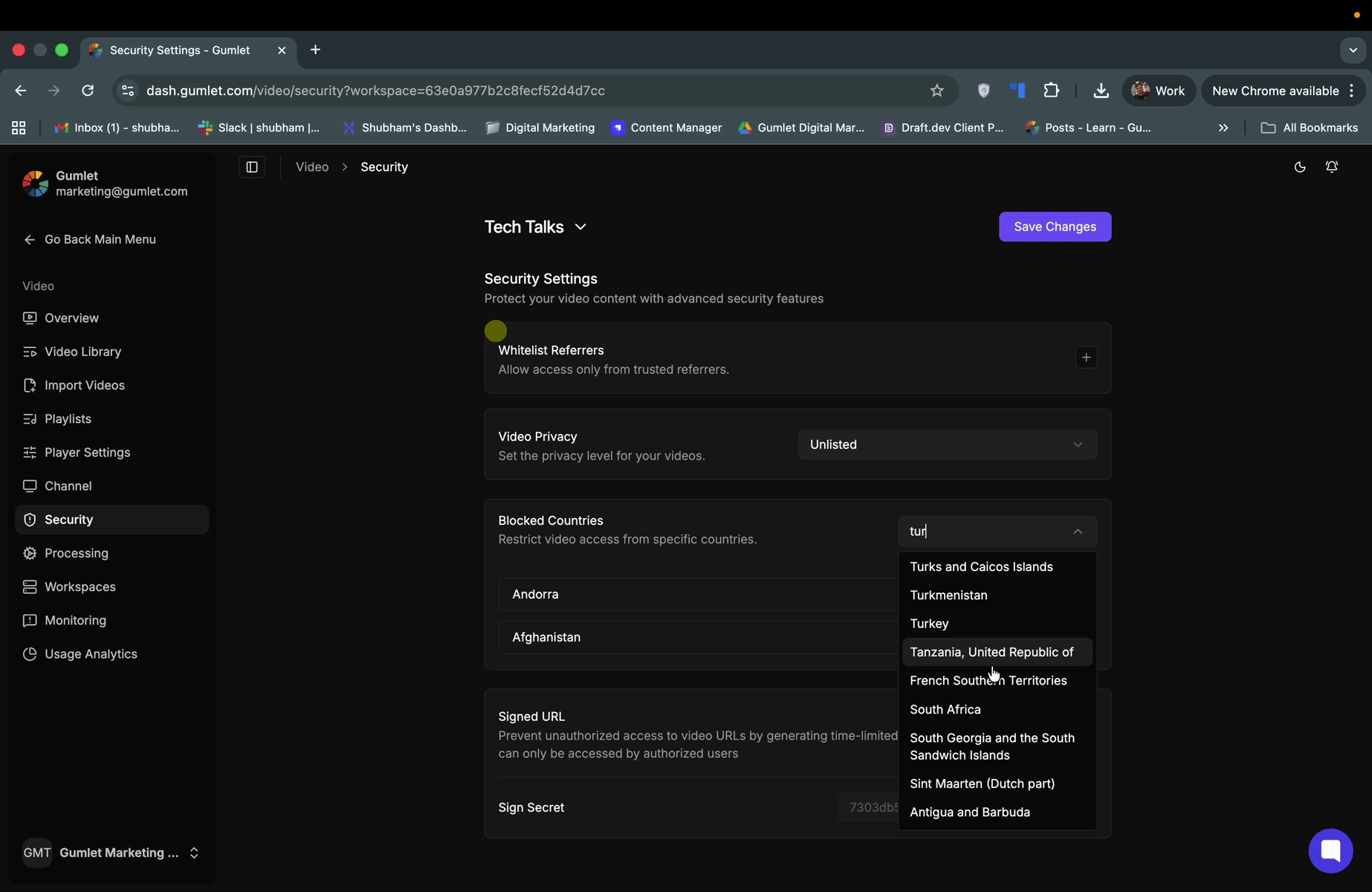This screenshot has height=892, width=1372.
Task: Toggle the sidebar collapse icon
Action: coord(252,167)
